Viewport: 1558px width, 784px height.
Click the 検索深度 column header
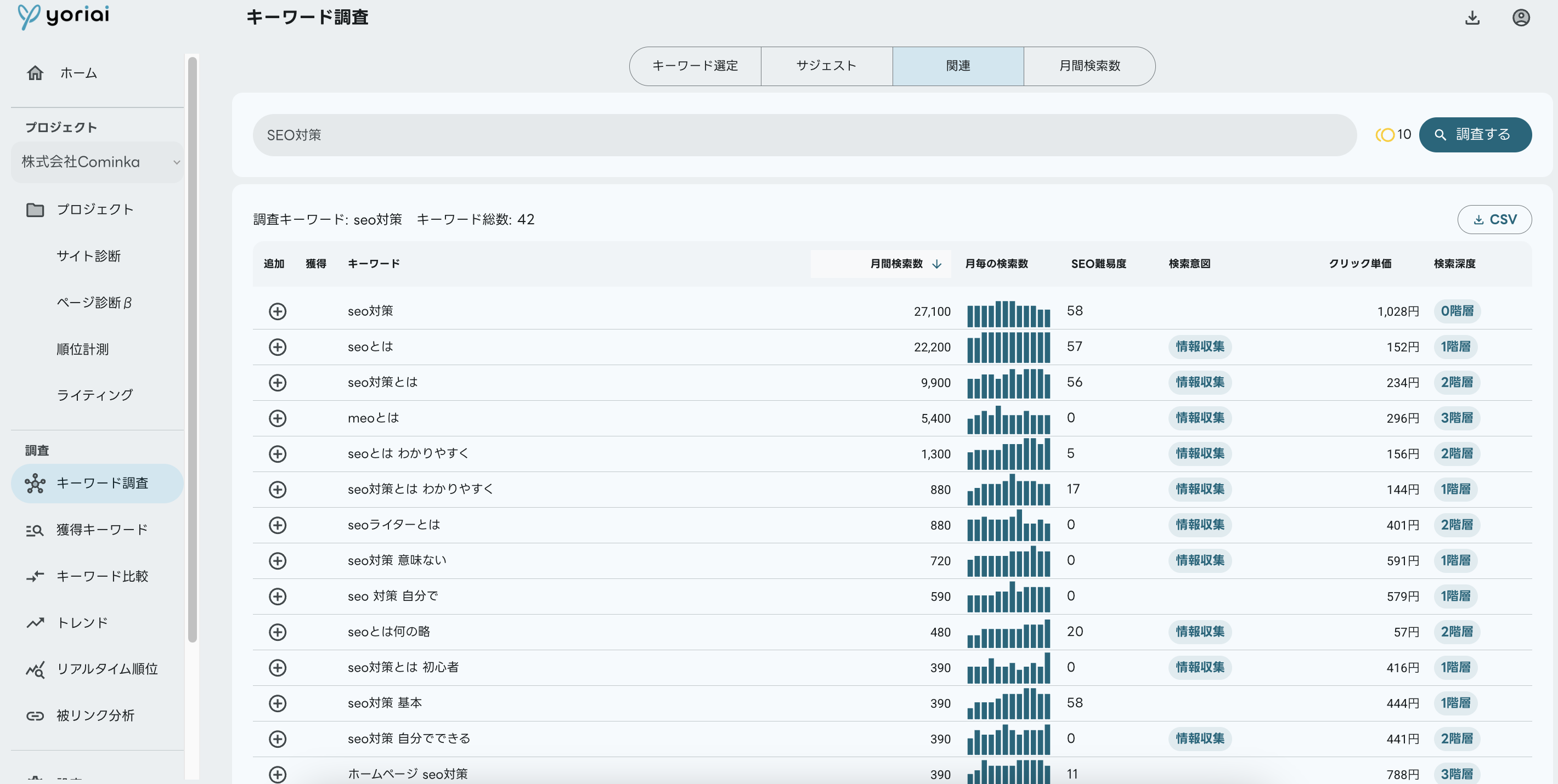1454,264
